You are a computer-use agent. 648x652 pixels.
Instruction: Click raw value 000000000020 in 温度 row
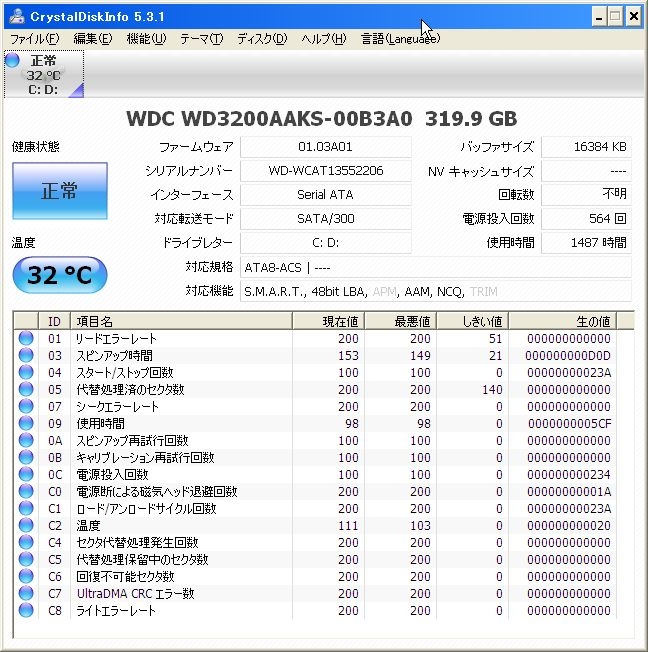pyautogui.click(x=569, y=526)
